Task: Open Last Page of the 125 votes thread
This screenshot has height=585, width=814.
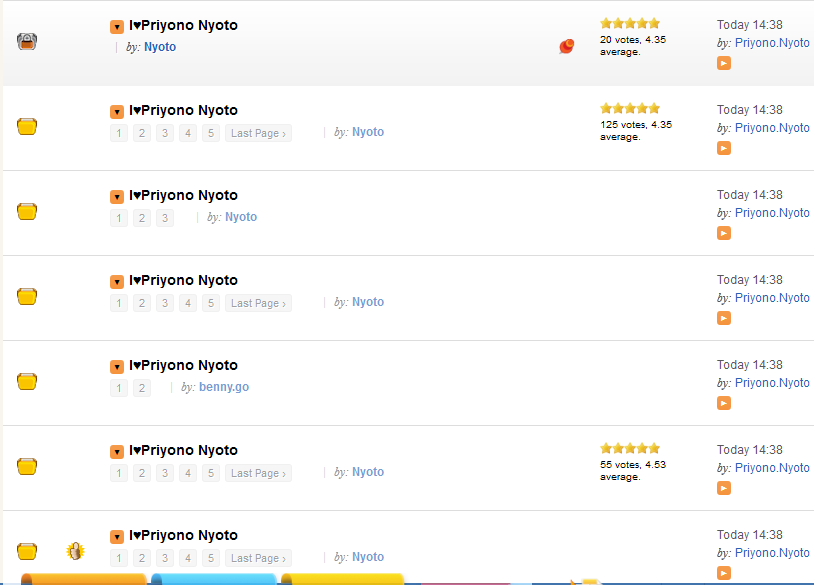Action: (258, 133)
